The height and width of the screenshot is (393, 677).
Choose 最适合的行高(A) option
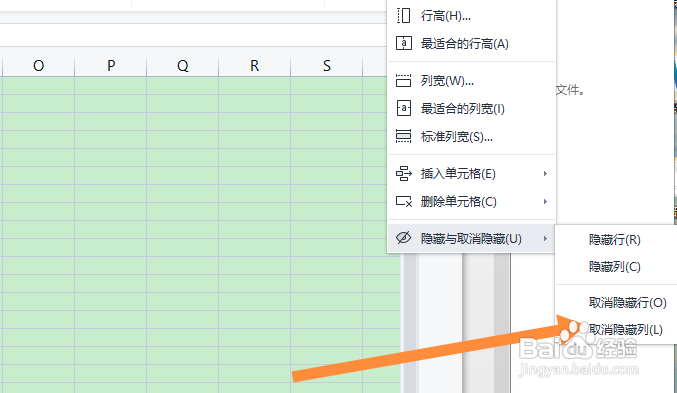click(471, 44)
